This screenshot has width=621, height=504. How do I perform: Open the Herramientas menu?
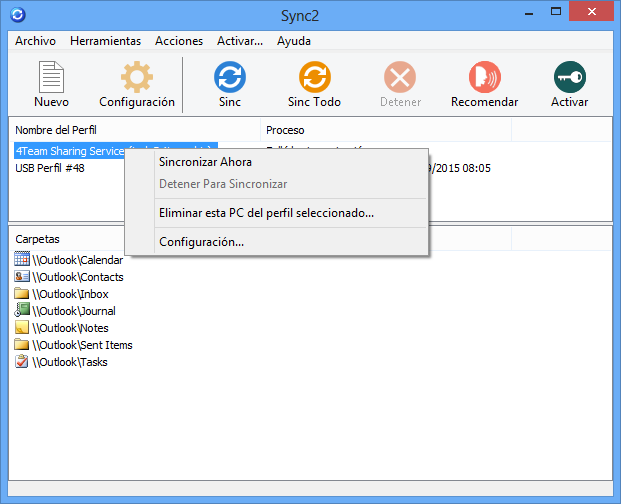105,41
